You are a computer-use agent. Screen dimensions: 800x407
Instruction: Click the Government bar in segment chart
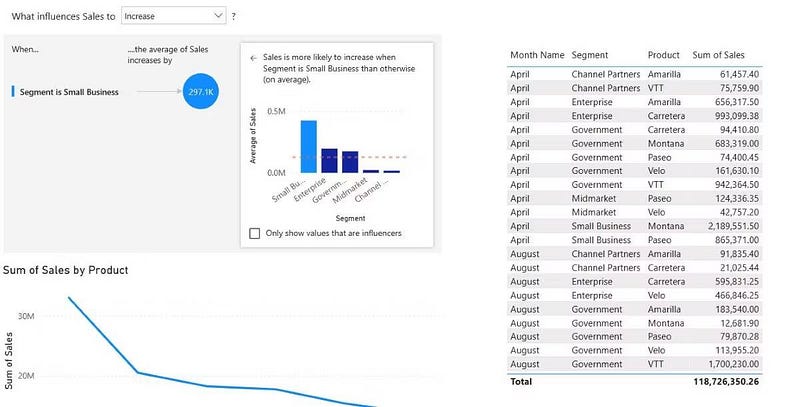tap(350, 162)
